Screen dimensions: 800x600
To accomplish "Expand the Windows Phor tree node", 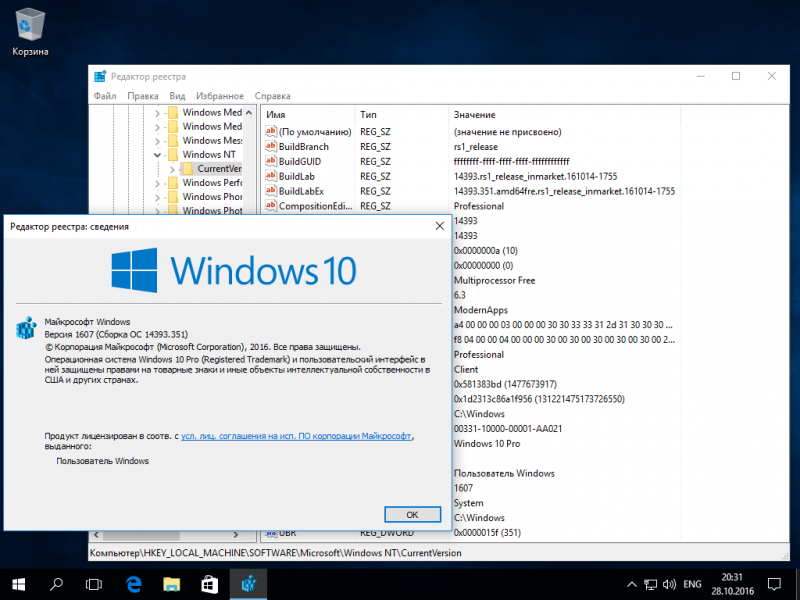I will tap(157, 197).
